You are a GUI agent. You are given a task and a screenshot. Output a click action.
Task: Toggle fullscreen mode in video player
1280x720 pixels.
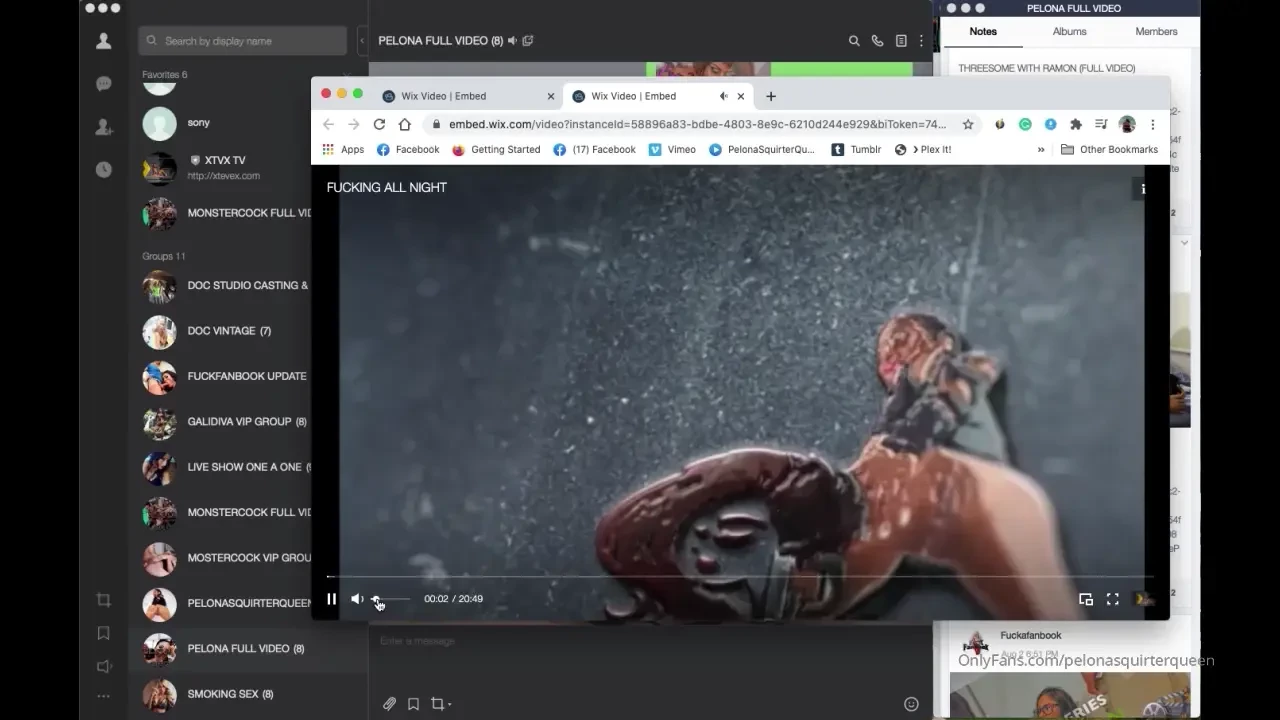[1112, 599]
